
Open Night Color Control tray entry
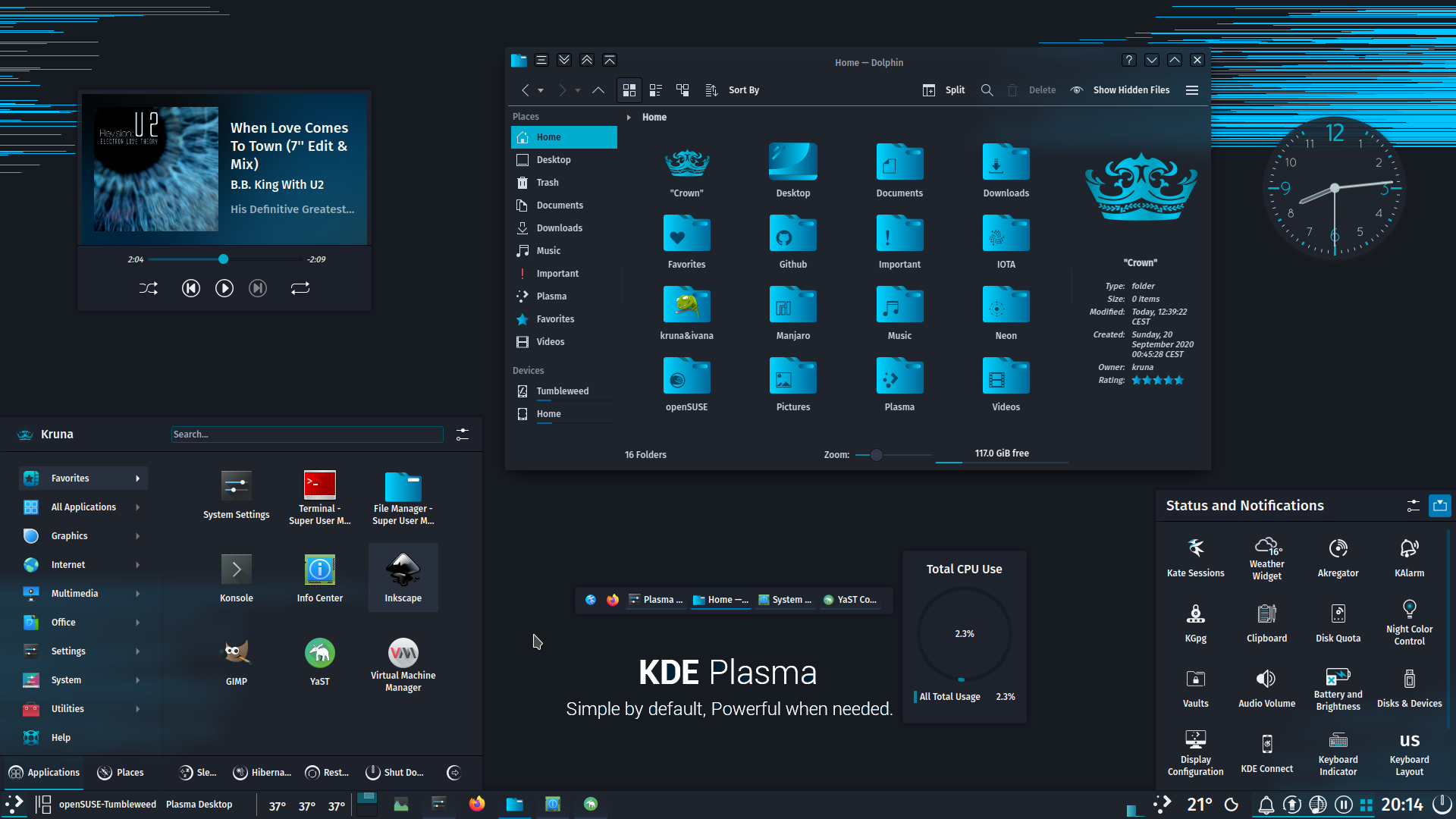click(x=1410, y=623)
